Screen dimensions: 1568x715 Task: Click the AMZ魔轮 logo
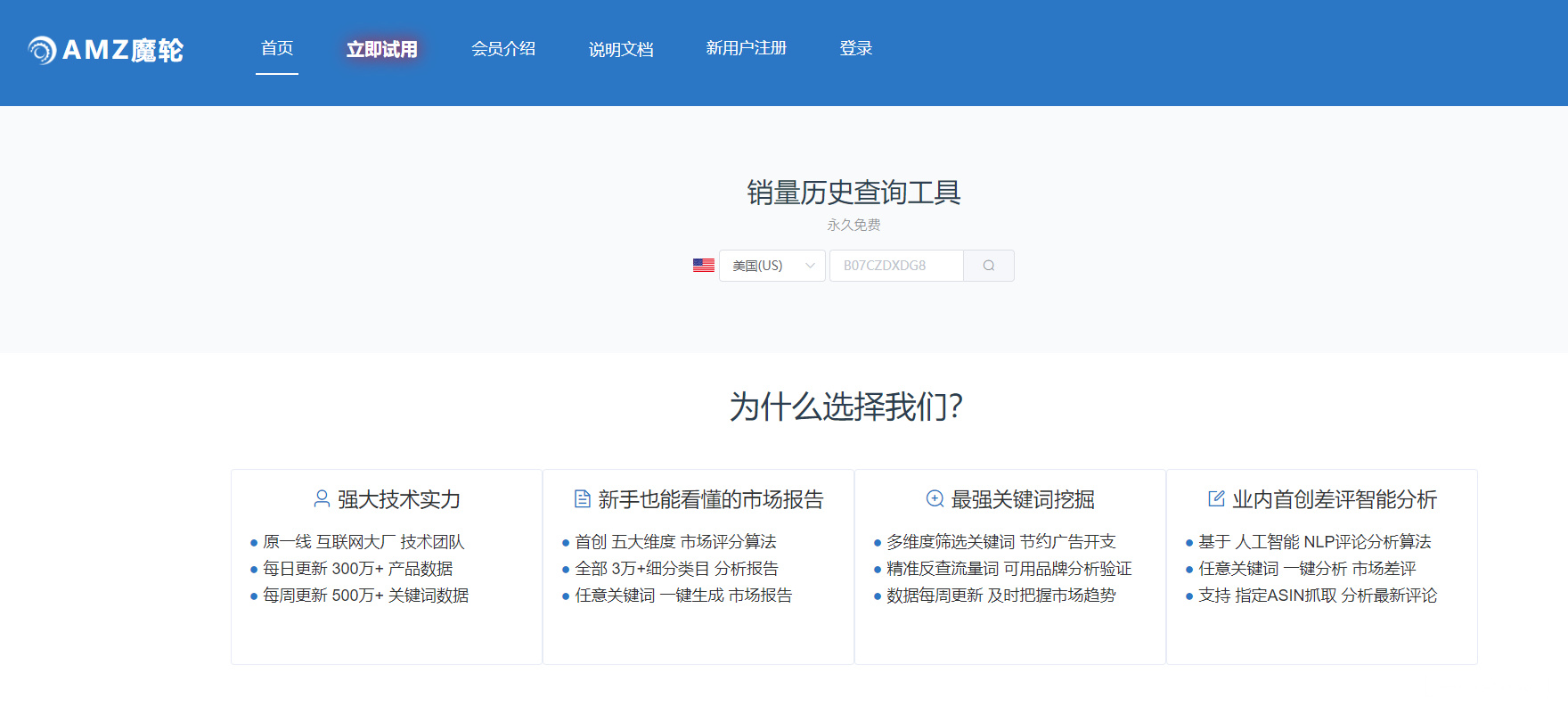[105, 50]
